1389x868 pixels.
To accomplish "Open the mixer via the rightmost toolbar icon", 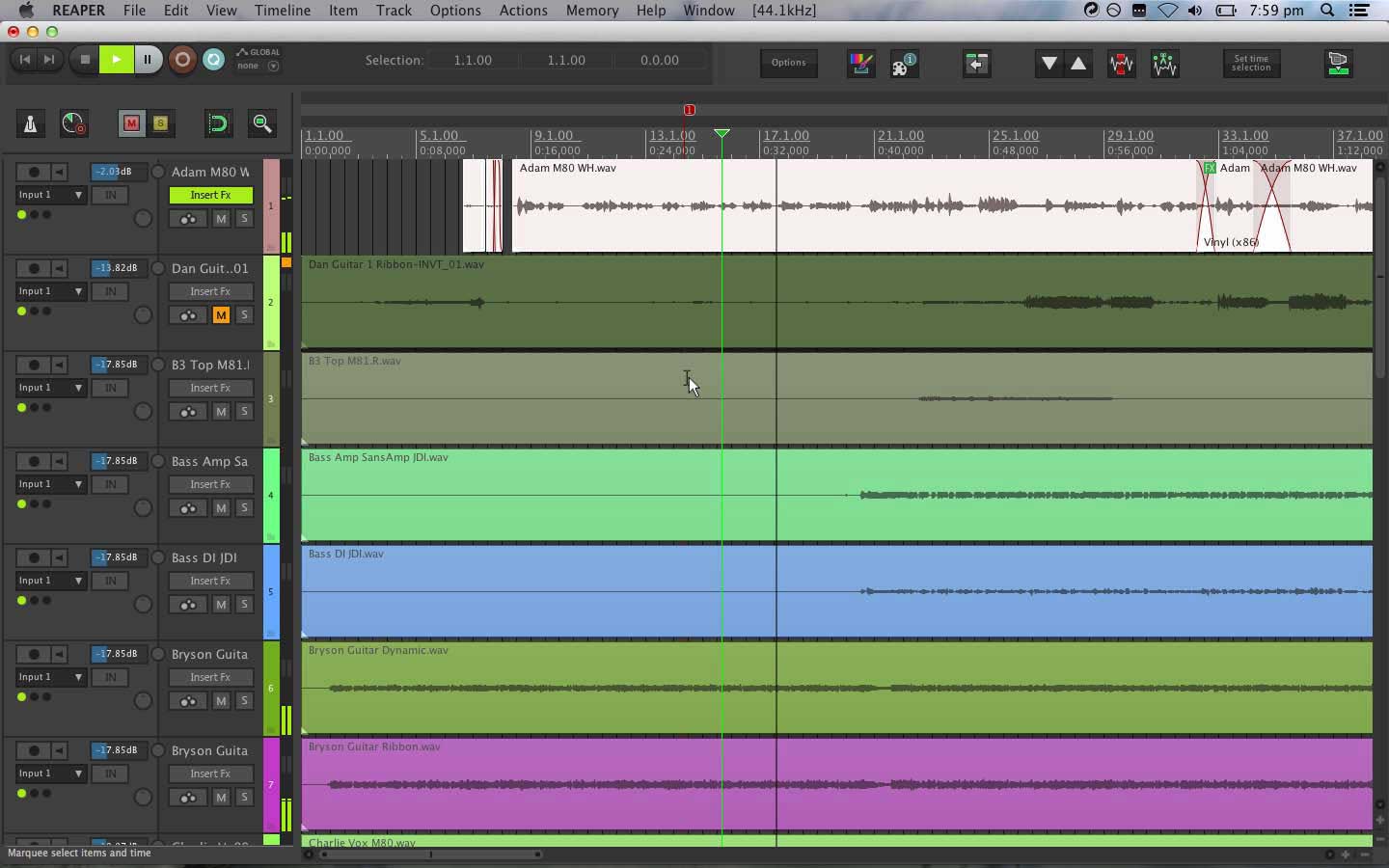I will tap(1339, 64).
